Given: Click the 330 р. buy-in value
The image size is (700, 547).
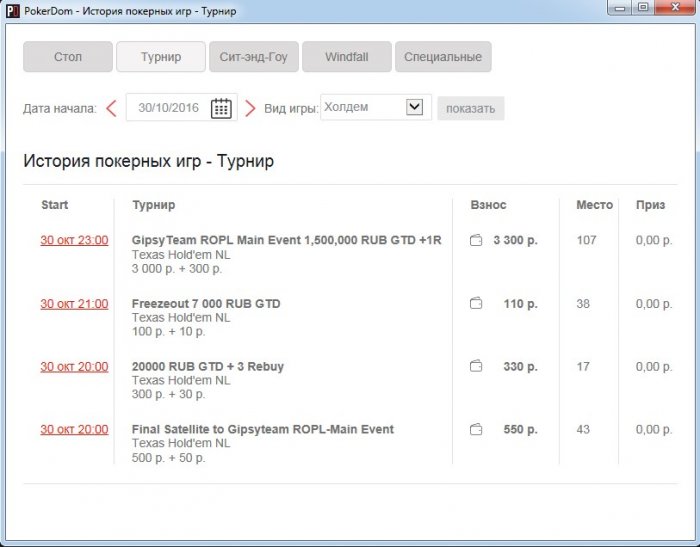Looking at the screenshot, I should point(521,367).
